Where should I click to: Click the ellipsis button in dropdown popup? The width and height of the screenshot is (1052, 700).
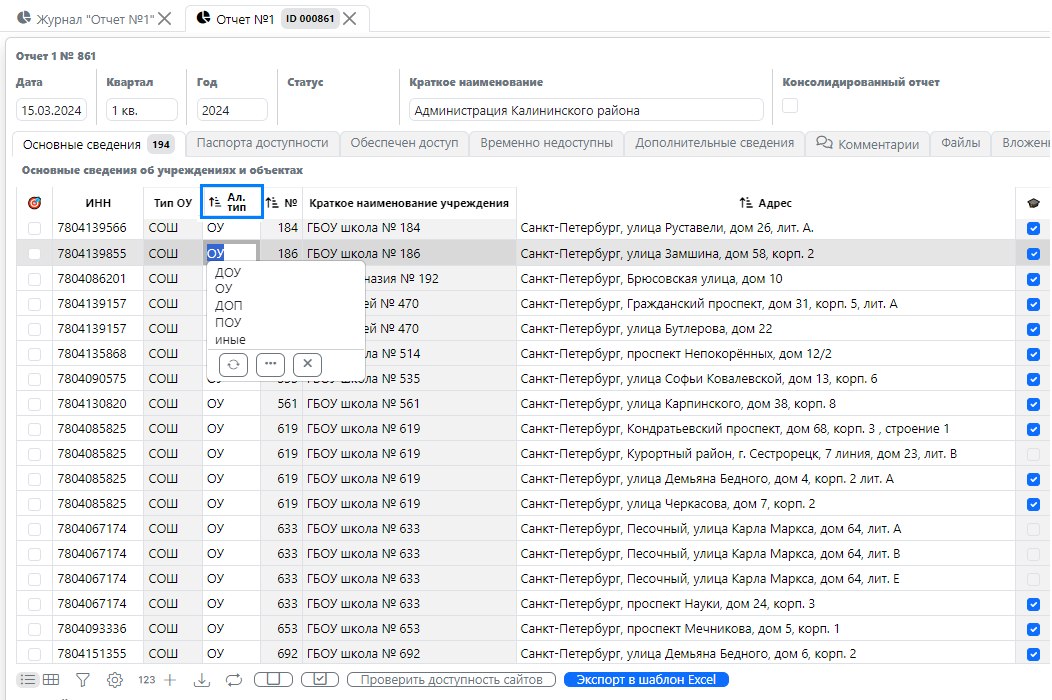tap(270, 365)
